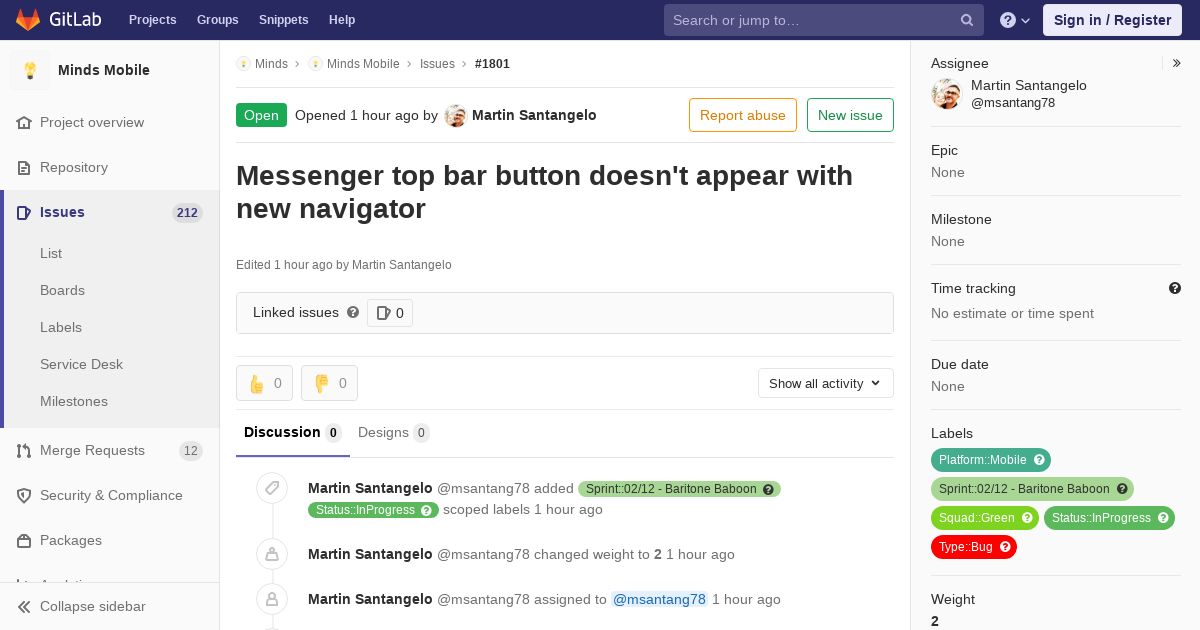Collapse the left sidebar

[x=92, y=606]
